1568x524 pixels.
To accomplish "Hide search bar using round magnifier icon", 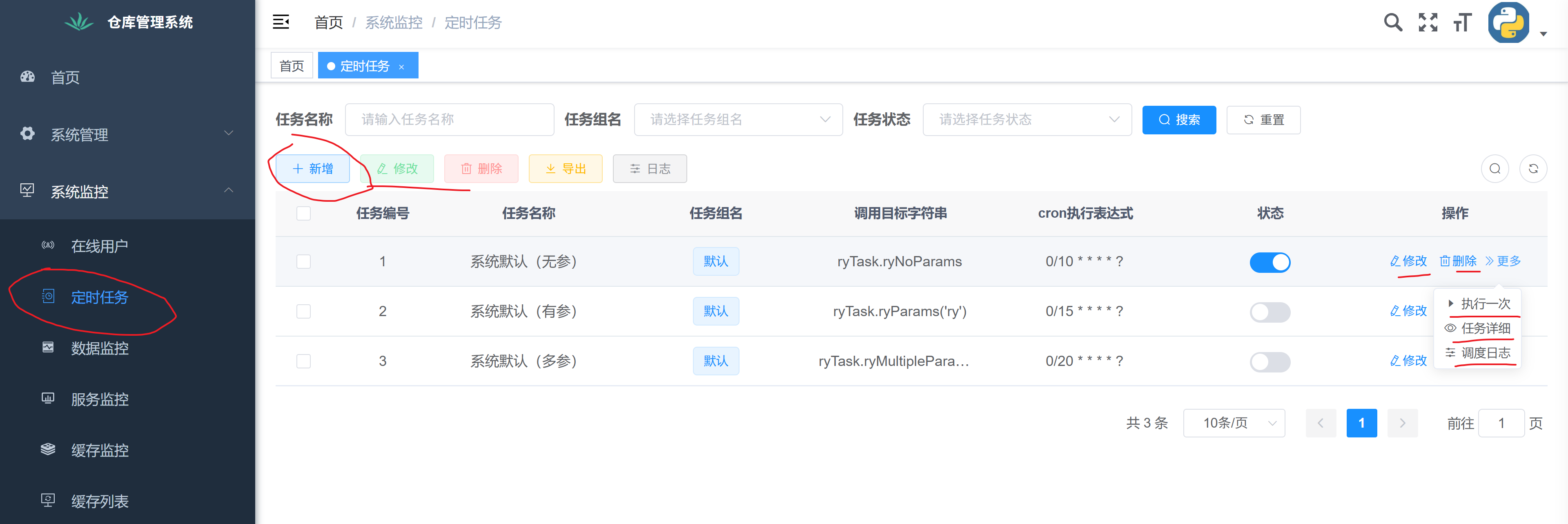I will [1494, 169].
